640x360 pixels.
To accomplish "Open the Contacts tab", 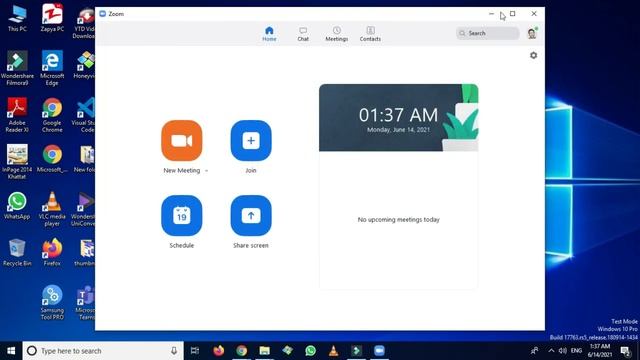I will click(x=370, y=34).
